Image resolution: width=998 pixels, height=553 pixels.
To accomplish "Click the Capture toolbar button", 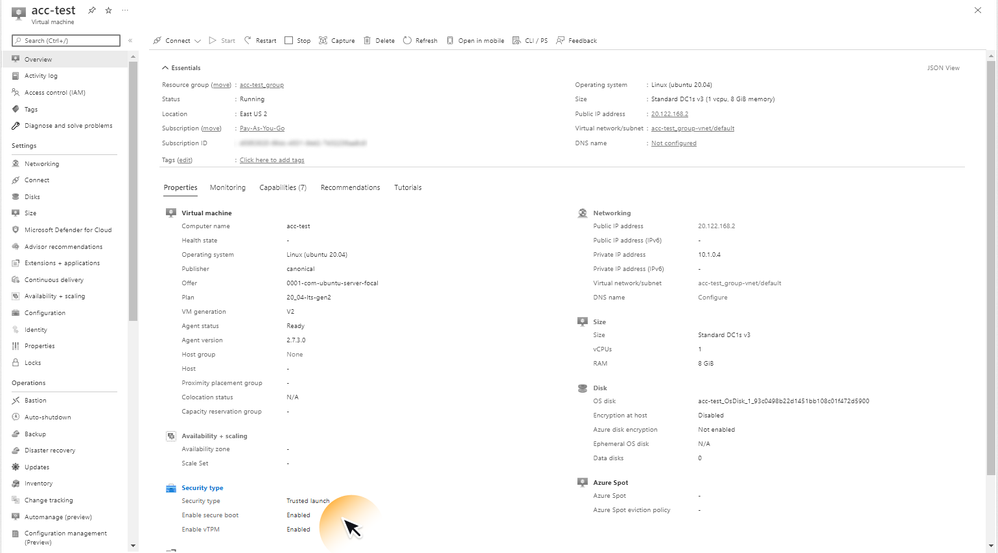I will [337, 40].
